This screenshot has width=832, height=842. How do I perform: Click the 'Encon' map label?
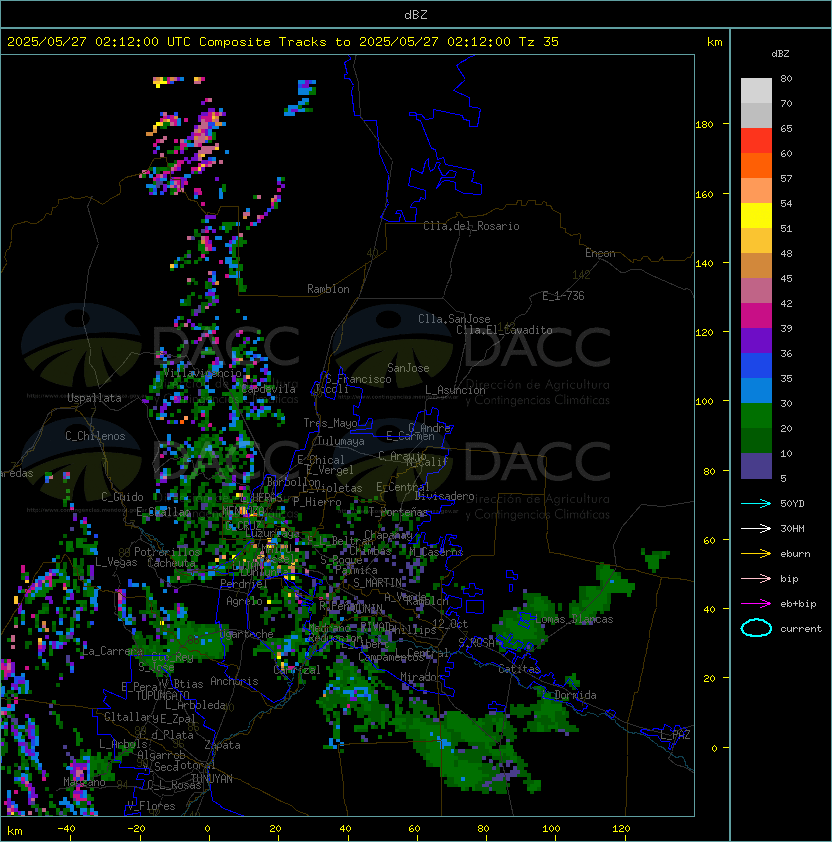coord(600,253)
